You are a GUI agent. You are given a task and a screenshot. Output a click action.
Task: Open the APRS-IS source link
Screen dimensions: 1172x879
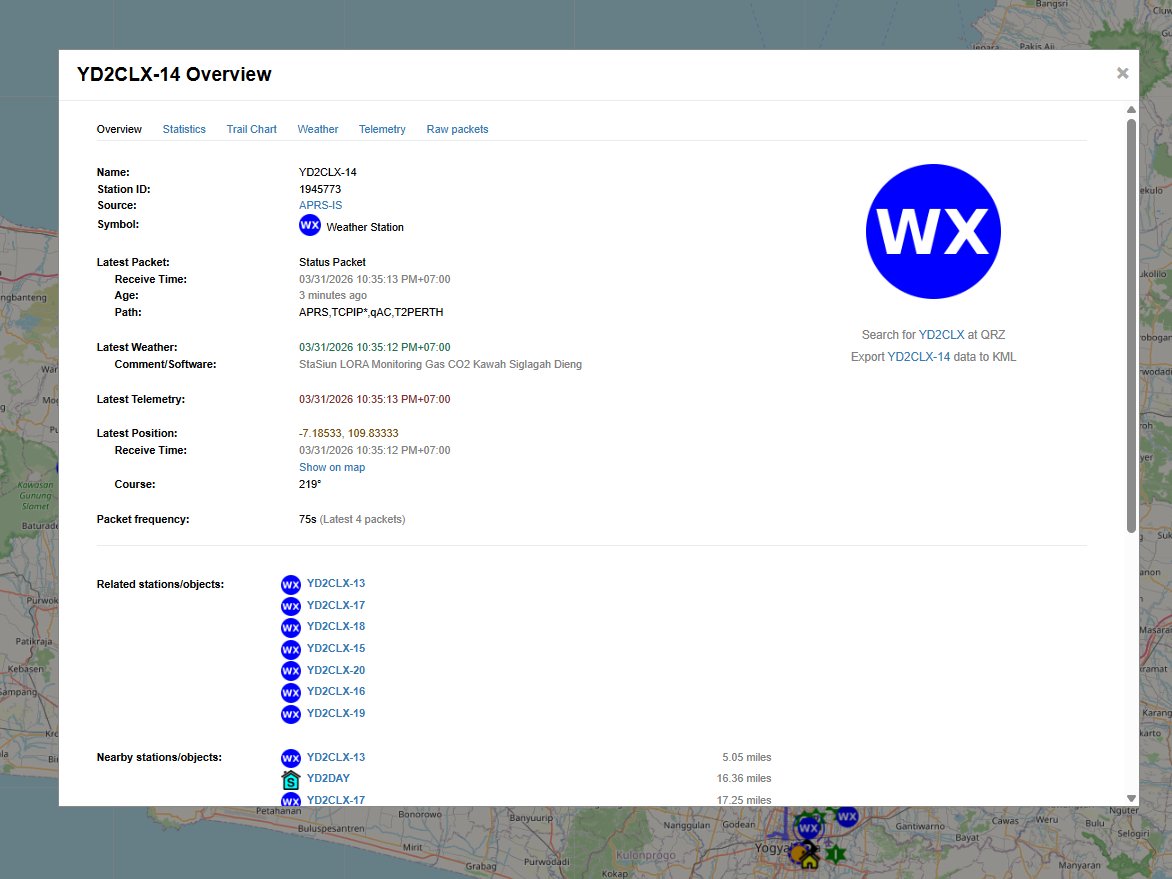(x=321, y=206)
